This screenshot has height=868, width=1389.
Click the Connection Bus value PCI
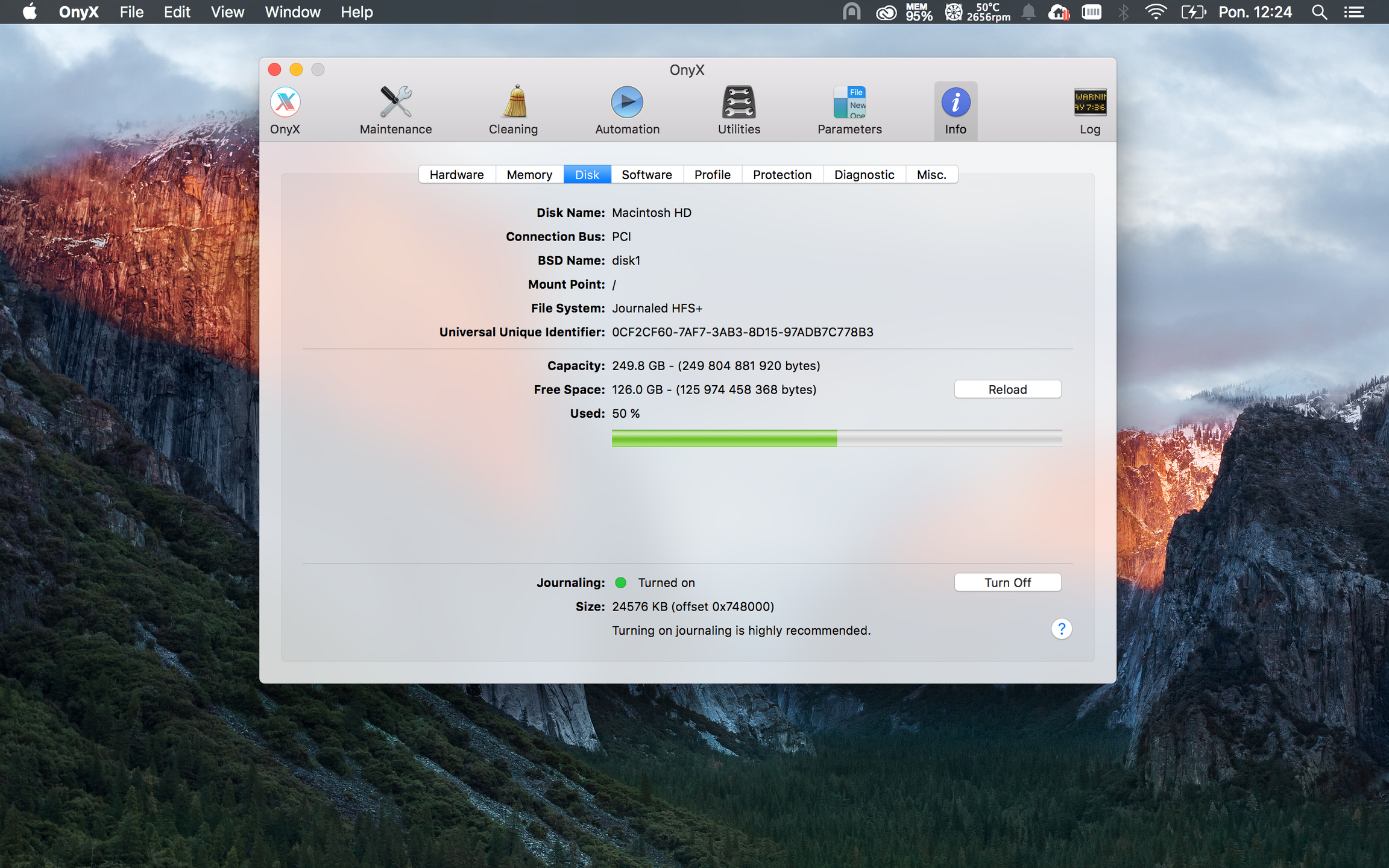click(622, 236)
